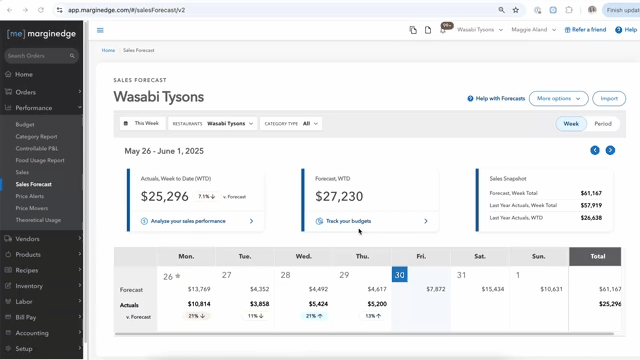Open the notifications bell icon
This screenshot has height=360, width=640.
pyautogui.click(x=443, y=30)
